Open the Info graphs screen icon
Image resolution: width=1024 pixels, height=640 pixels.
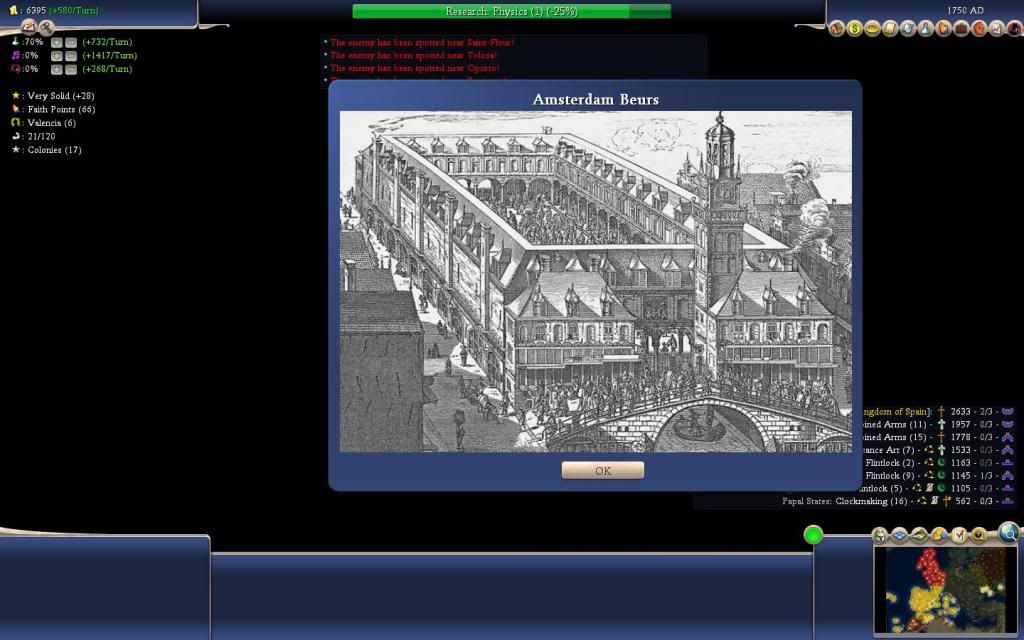(x=995, y=28)
